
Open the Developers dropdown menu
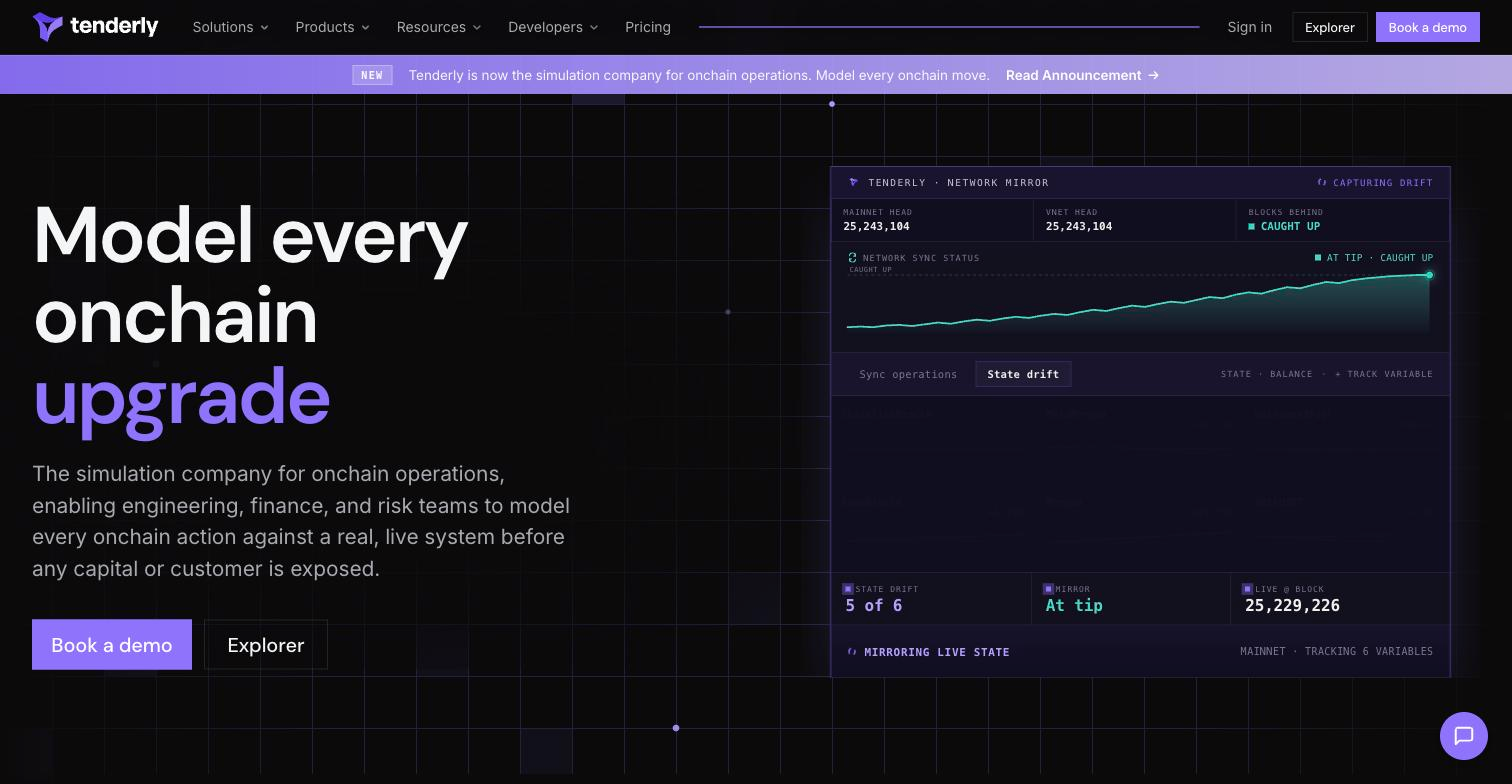pyautogui.click(x=553, y=27)
